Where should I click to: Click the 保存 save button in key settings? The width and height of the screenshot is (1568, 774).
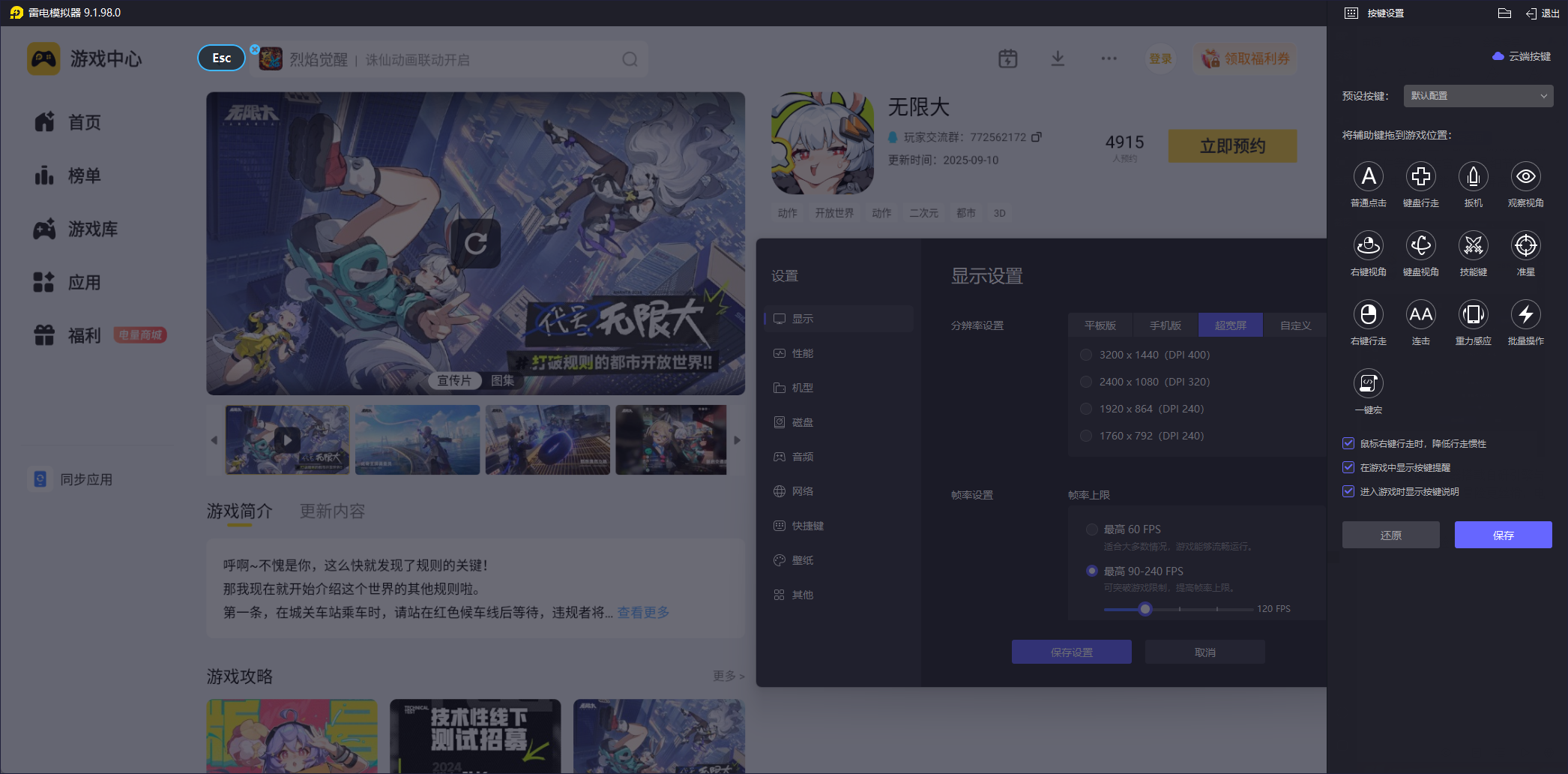[1503, 535]
